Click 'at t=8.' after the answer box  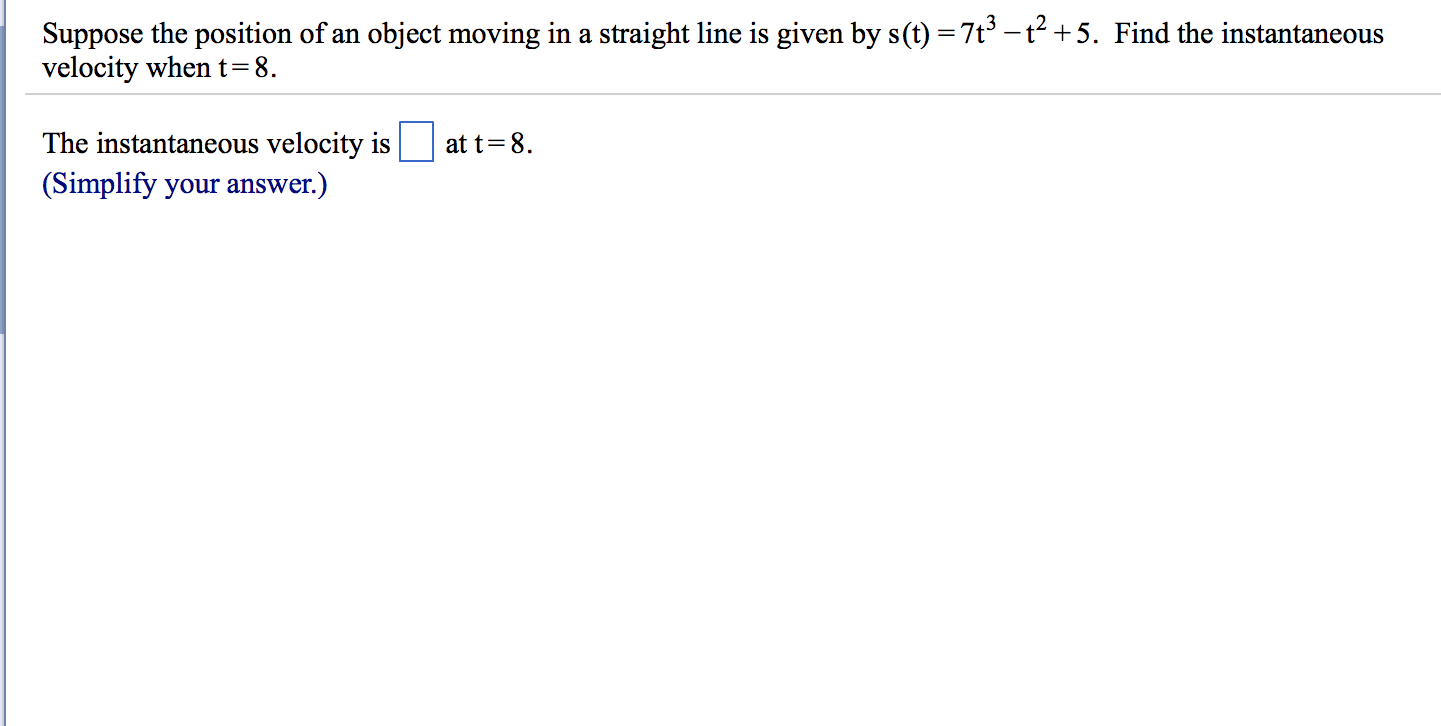click(489, 144)
